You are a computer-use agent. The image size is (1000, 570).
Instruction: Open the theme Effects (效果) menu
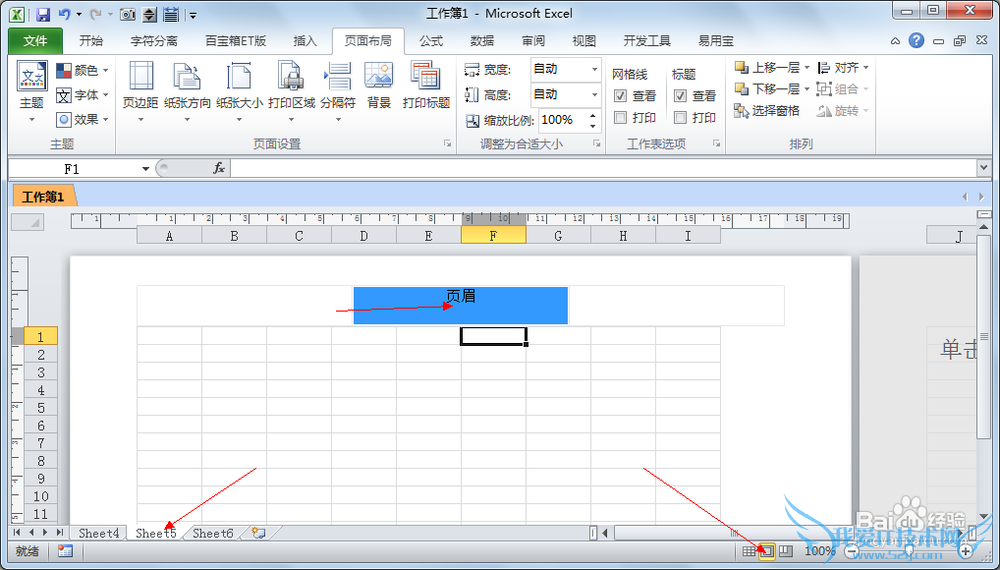pos(82,119)
